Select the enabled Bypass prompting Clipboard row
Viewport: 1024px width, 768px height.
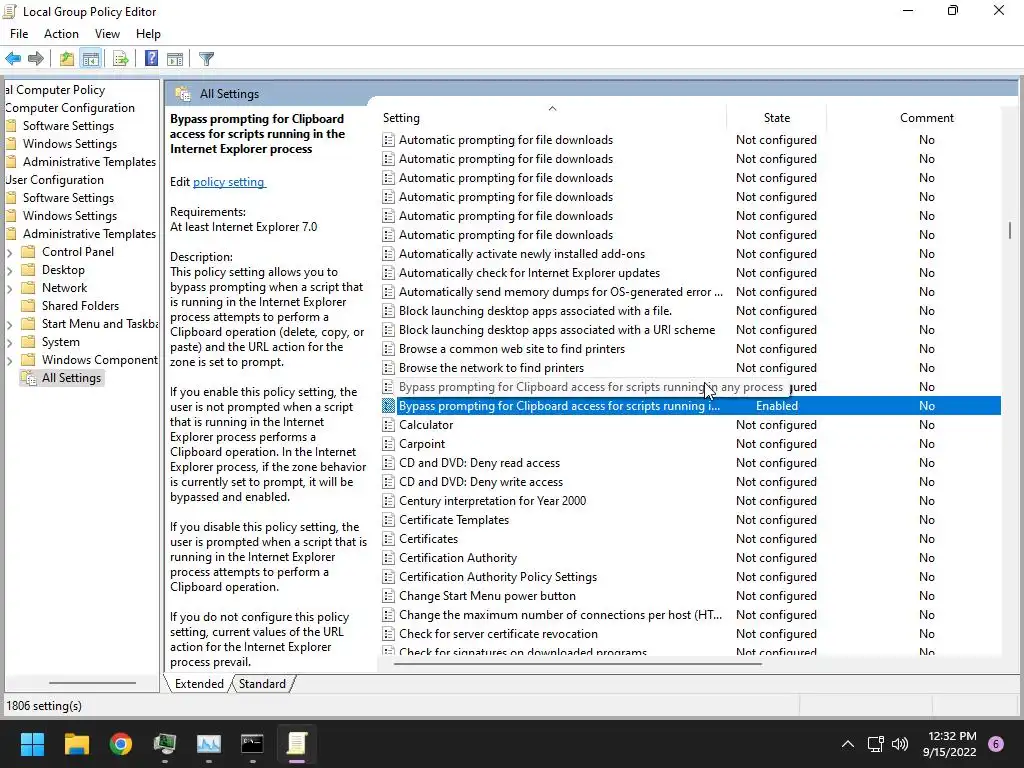[x=690, y=406]
